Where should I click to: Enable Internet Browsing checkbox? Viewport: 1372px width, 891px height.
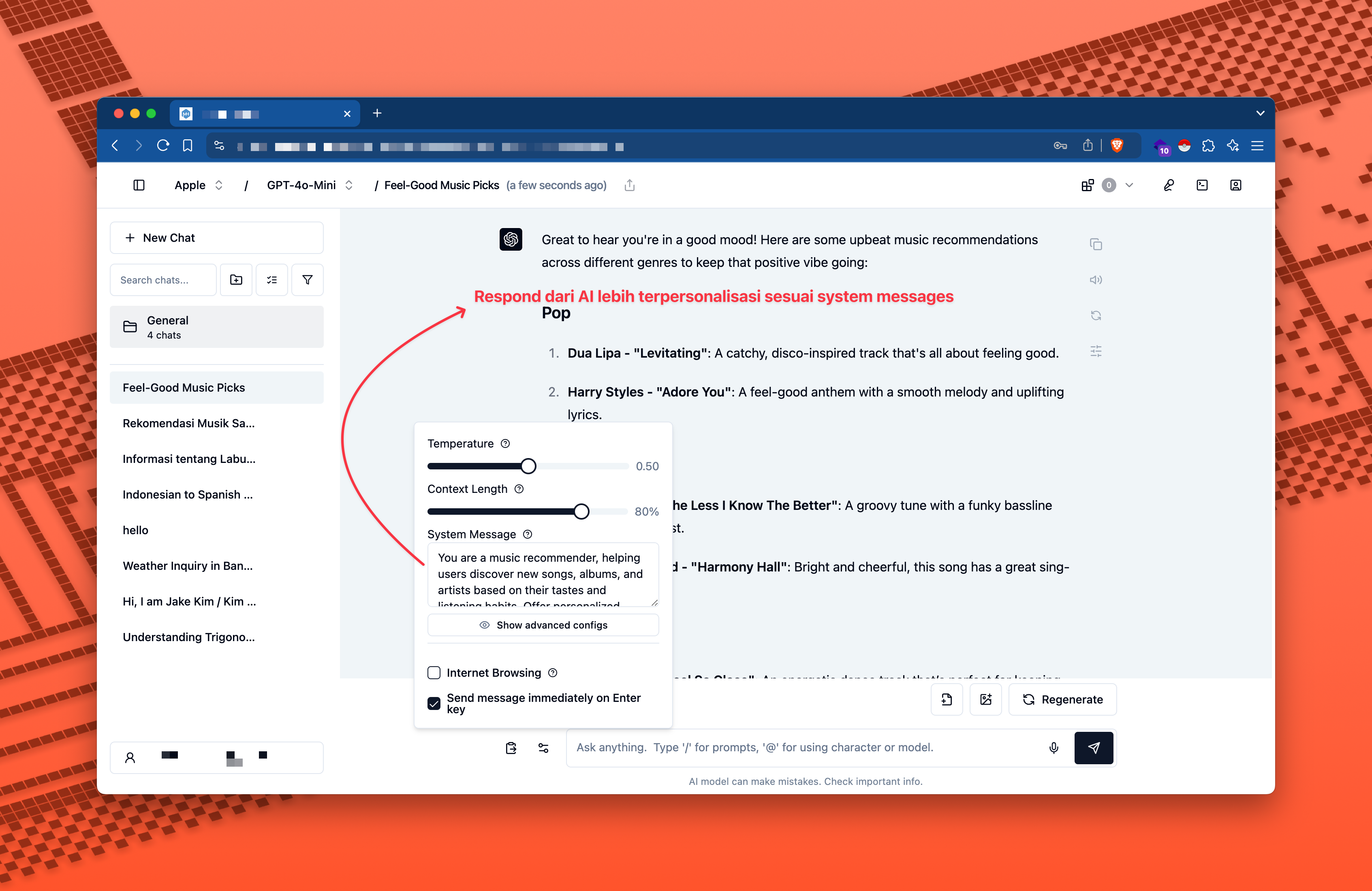point(434,673)
